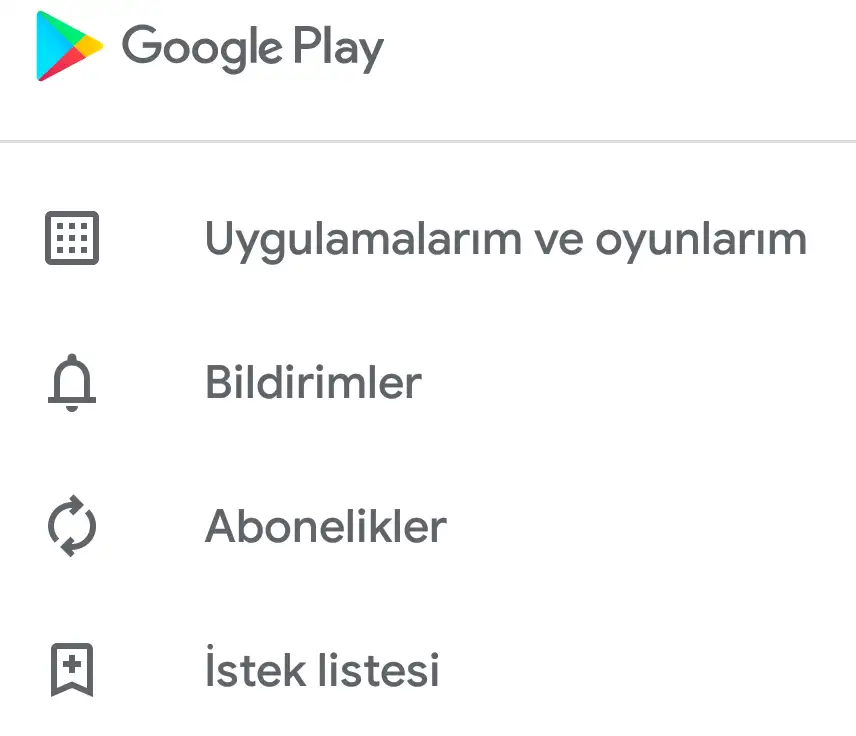The image size is (856, 736).
Task: Click the wishlist bookmark-plus icon
Action: coord(72,669)
